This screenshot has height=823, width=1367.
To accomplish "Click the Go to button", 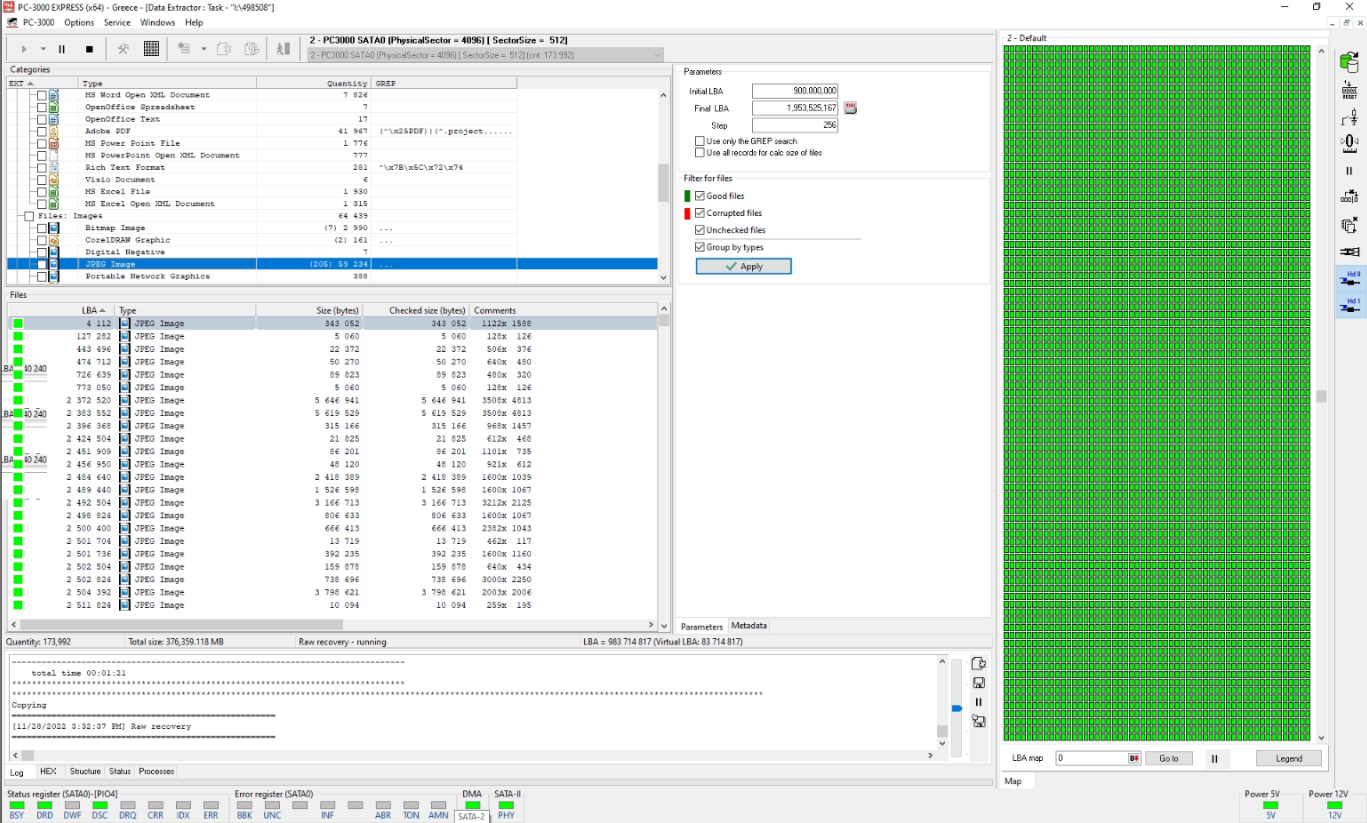I will pyautogui.click(x=1169, y=759).
